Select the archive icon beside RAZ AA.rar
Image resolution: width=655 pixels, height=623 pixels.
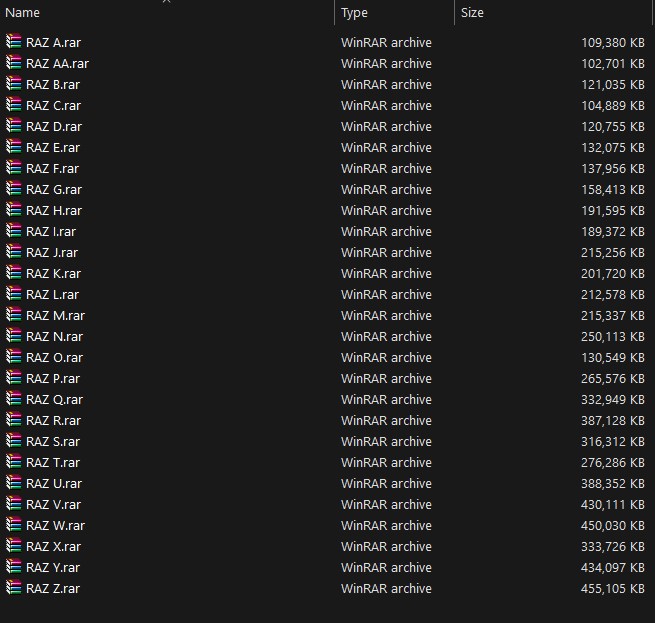click(x=13, y=63)
